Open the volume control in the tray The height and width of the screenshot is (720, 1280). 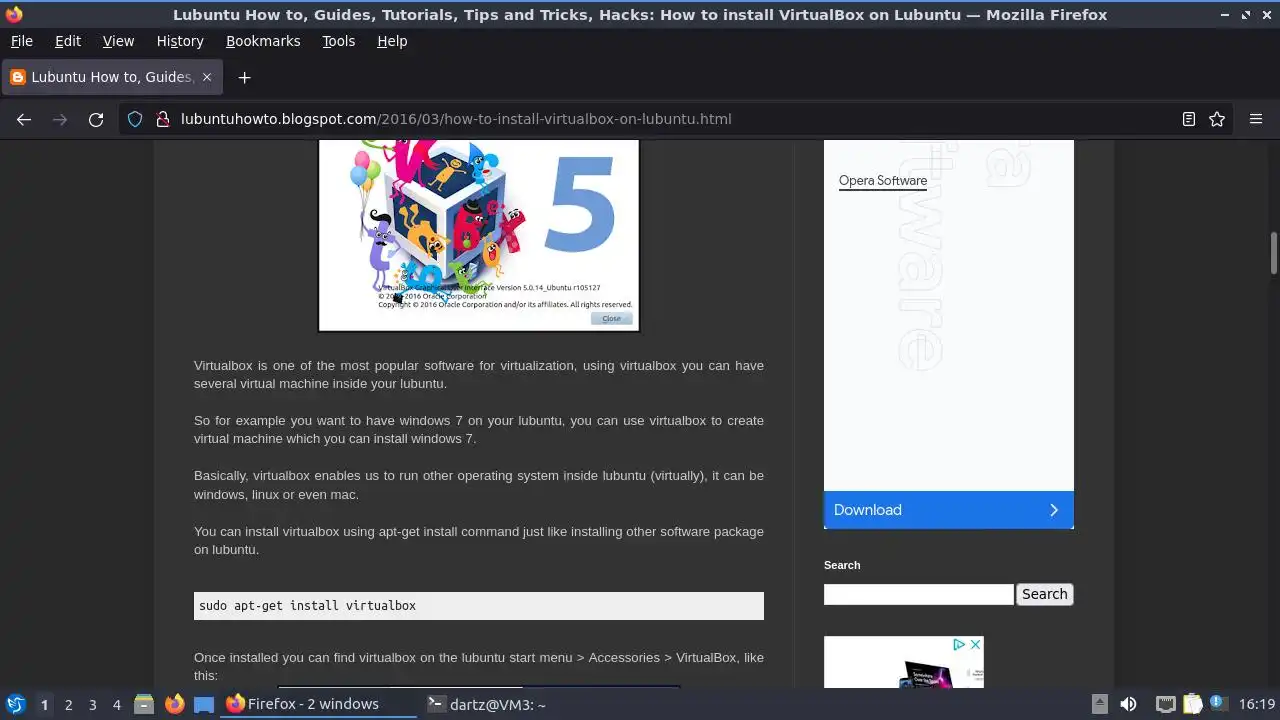point(1128,704)
